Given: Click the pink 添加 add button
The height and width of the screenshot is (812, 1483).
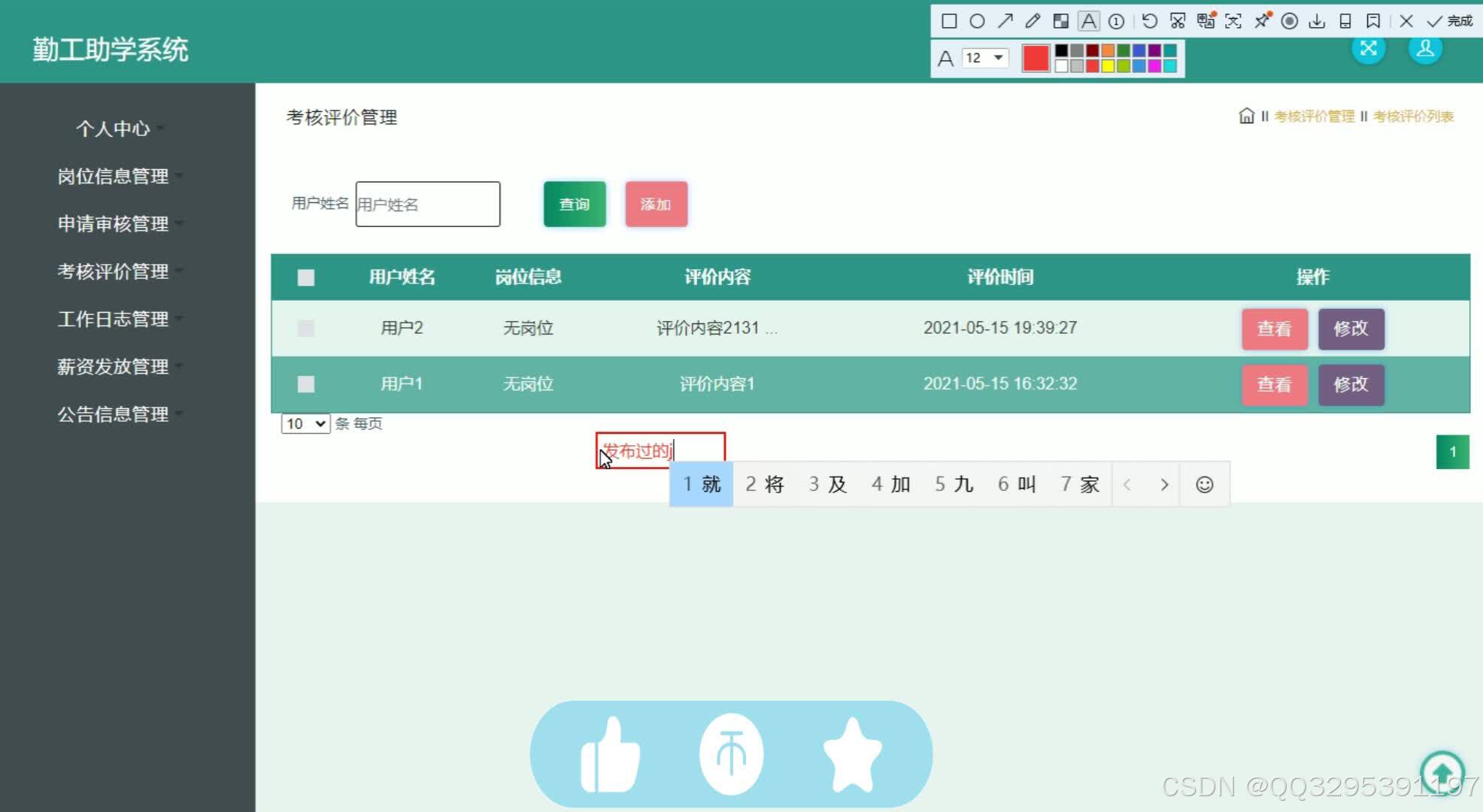Looking at the screenshot, I should point(656,204).
